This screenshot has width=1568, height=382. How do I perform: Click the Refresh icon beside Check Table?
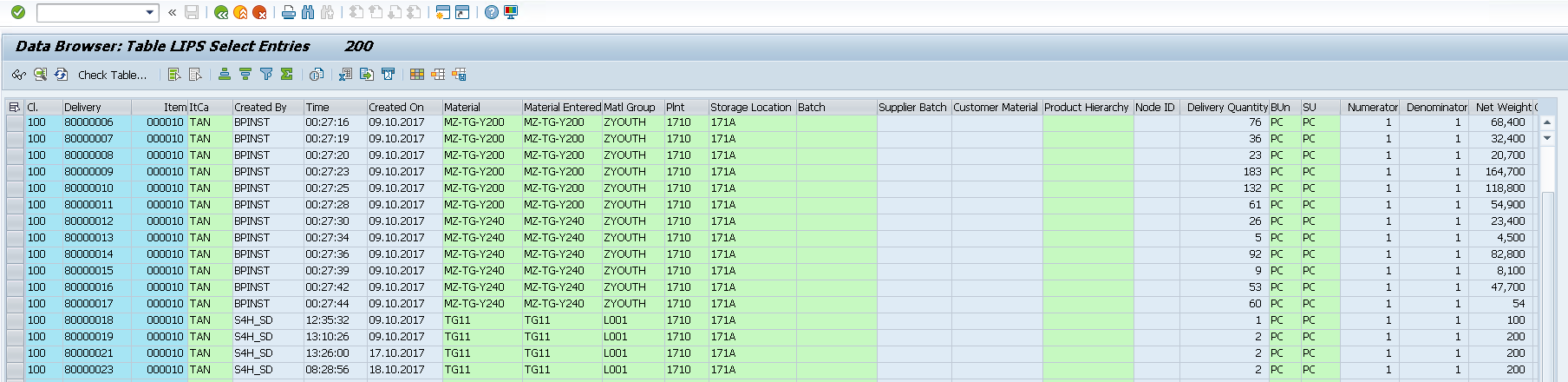click(61, 75)
